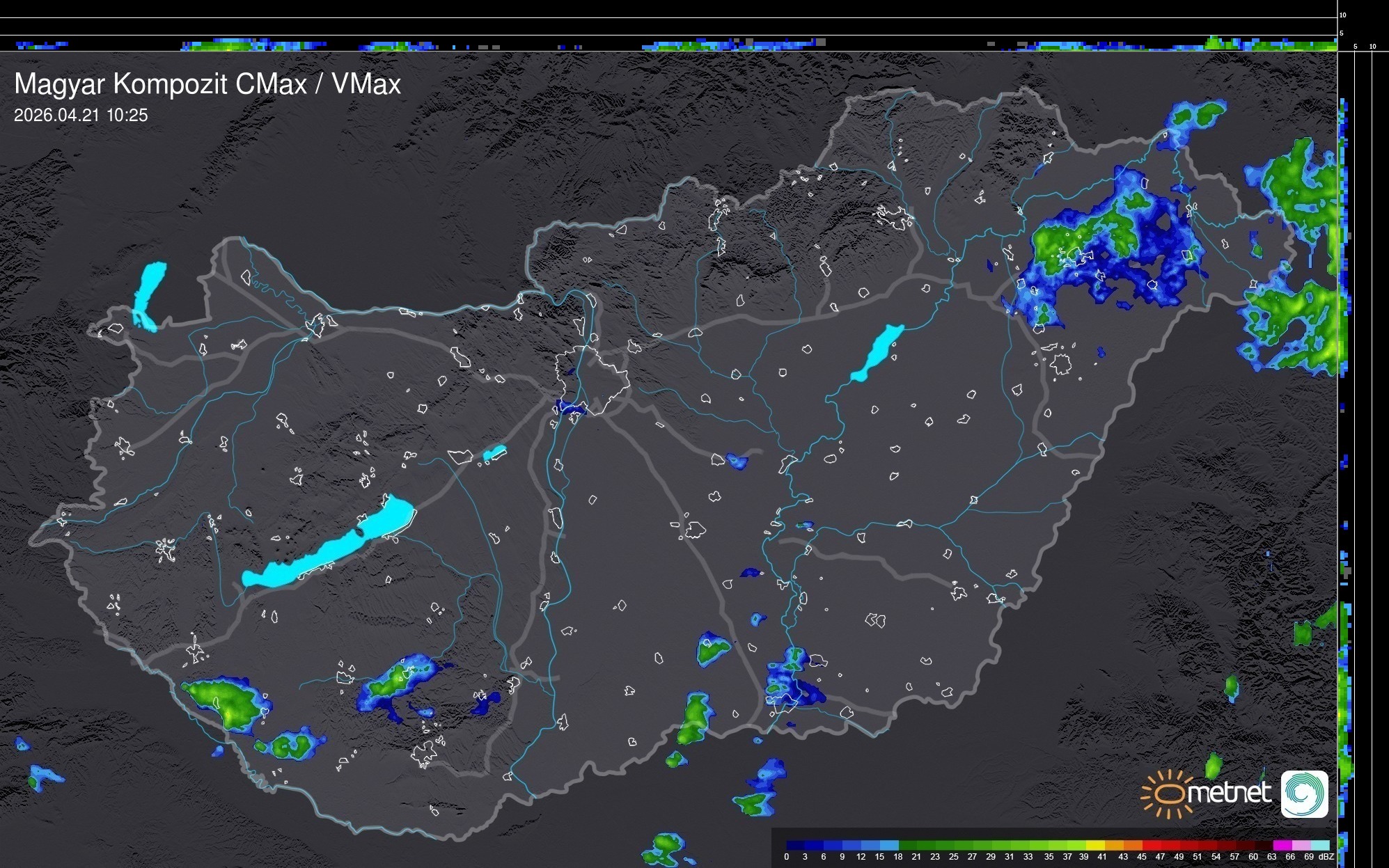Click the light cyan 69 dBZ swatch
The height and width of the screenshot is (868, 1389).
pos(1319,845)
